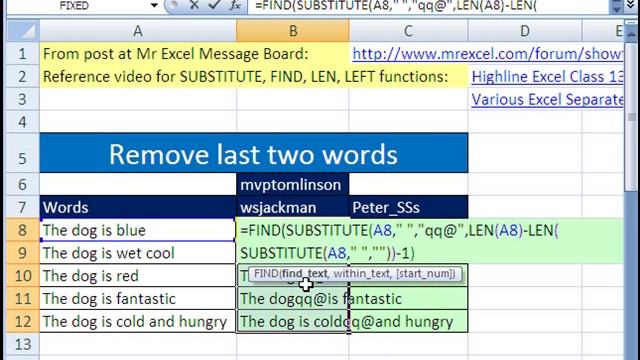Select column D header
The height and width of the screenshot is (360, 640).
[525, 31]
